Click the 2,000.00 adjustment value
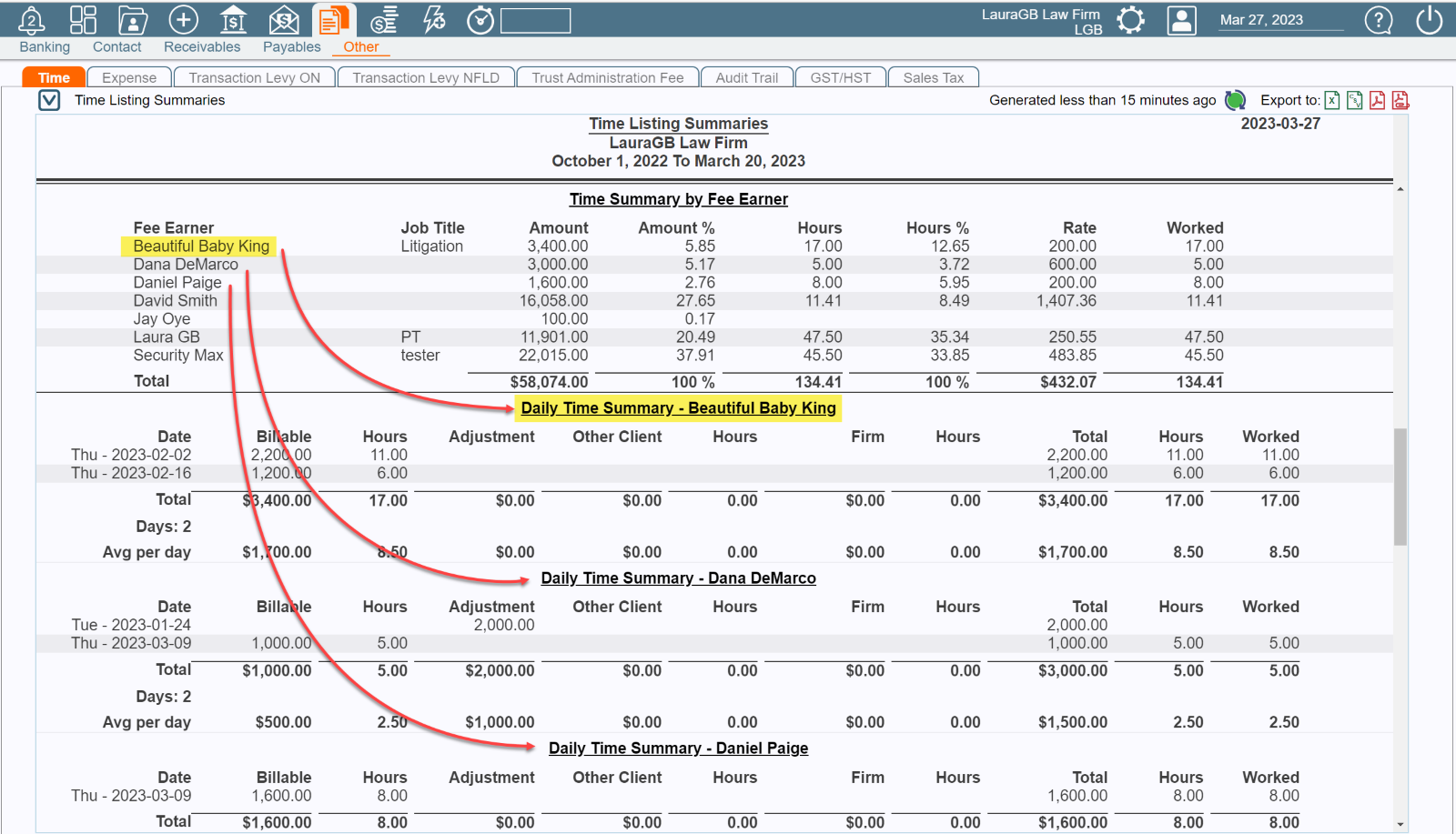Screen dimensions: 1456x834 [504, 625]
